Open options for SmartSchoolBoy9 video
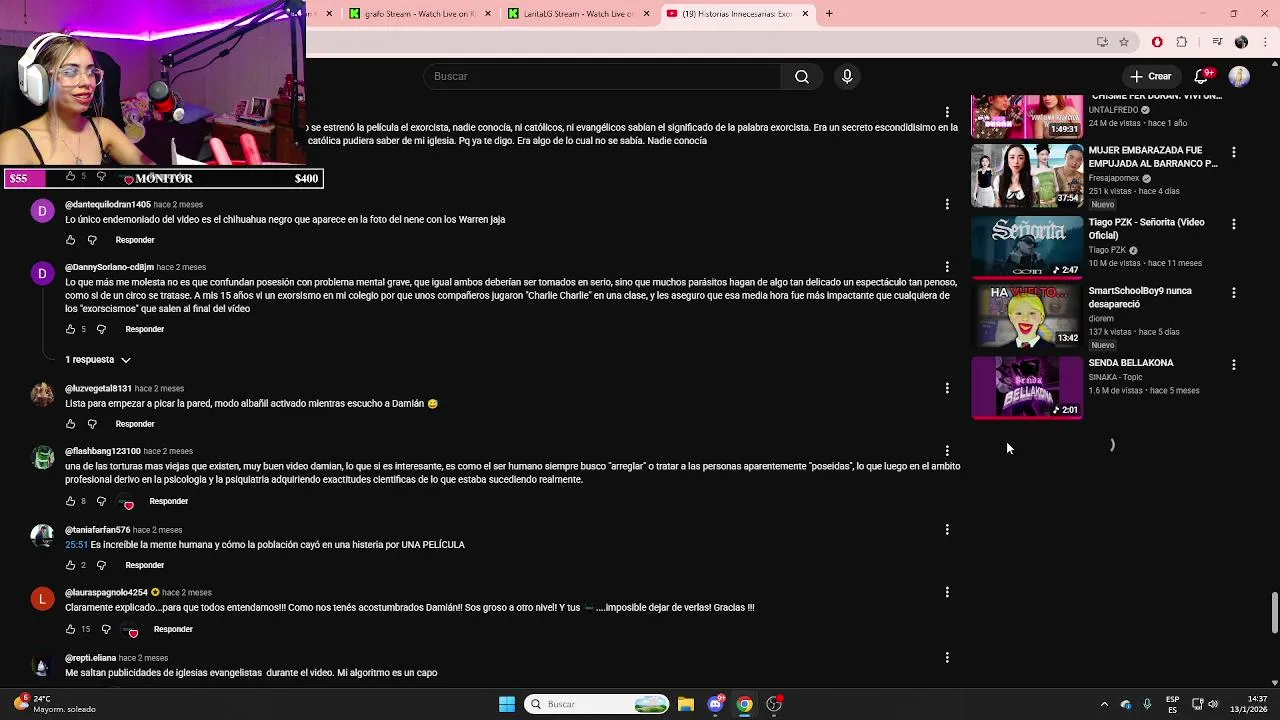This screenshot has width=1280, height=720. [x=1234, y=293]
